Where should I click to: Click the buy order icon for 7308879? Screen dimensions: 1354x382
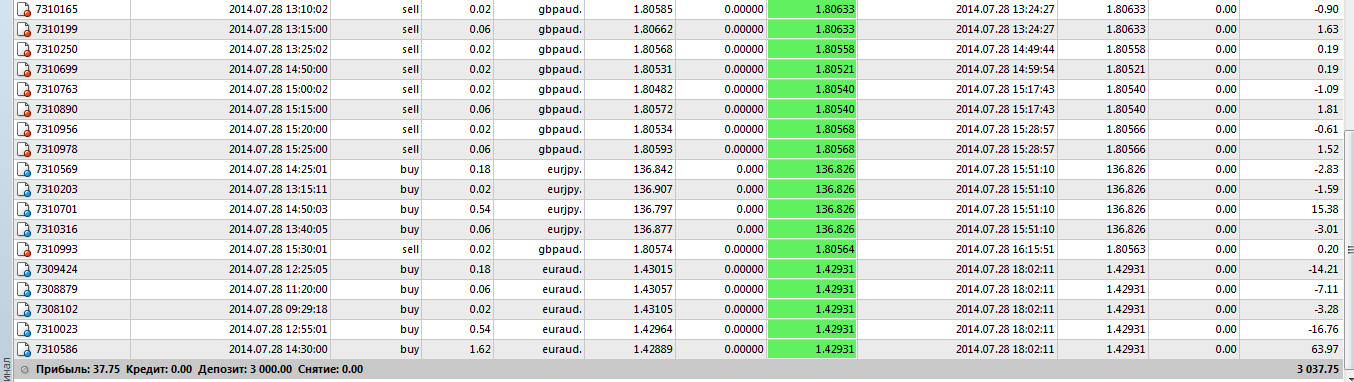[24, 289]
